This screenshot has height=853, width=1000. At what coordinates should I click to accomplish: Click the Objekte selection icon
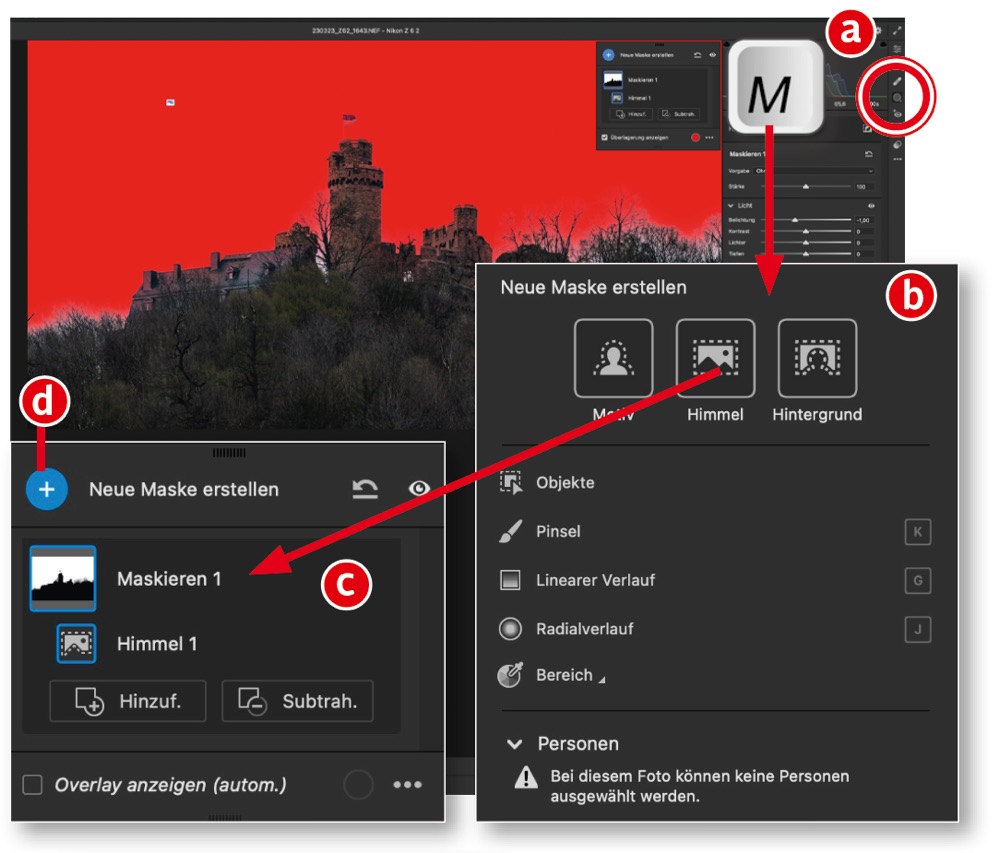[511, 483]
